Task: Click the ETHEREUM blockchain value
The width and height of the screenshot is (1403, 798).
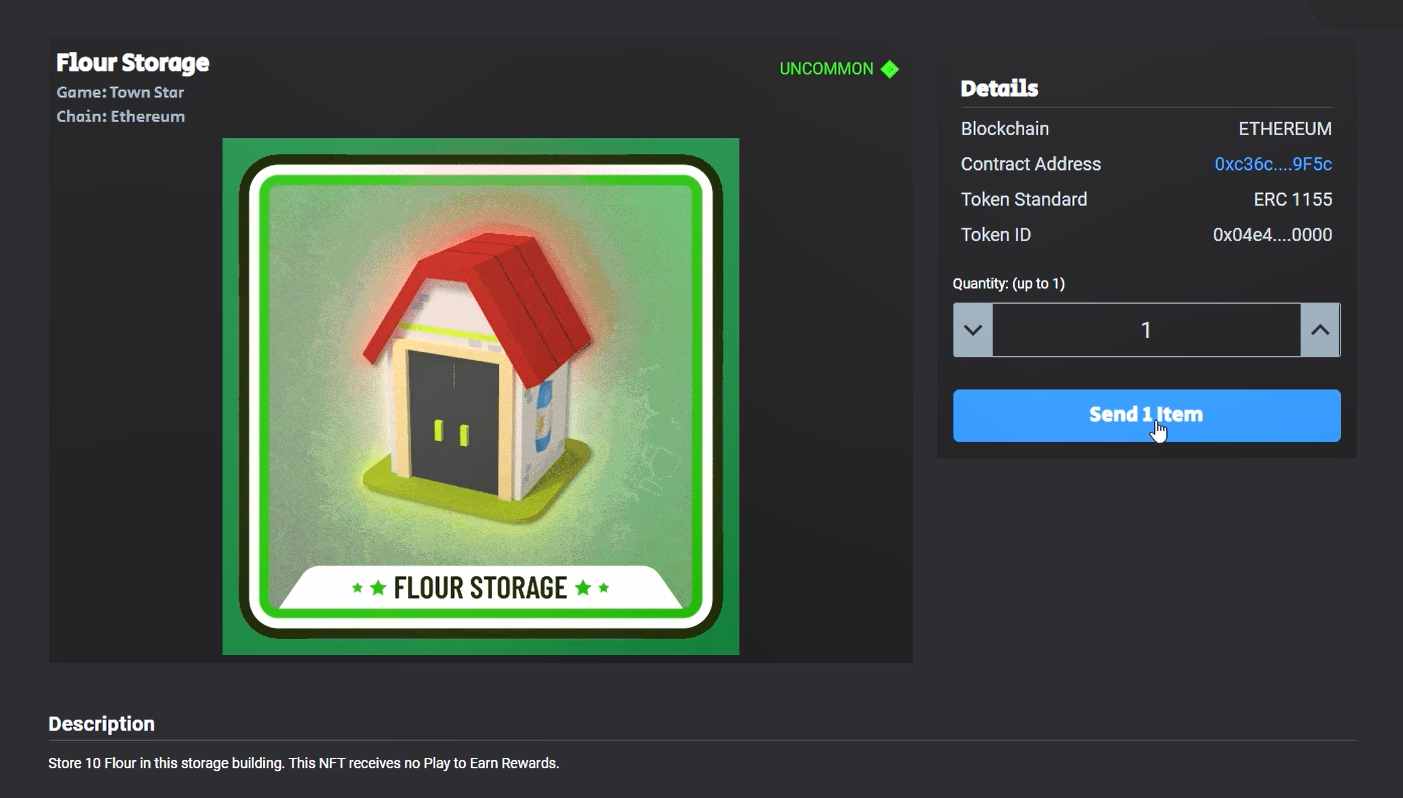Action: click(x=1285, y=129)
